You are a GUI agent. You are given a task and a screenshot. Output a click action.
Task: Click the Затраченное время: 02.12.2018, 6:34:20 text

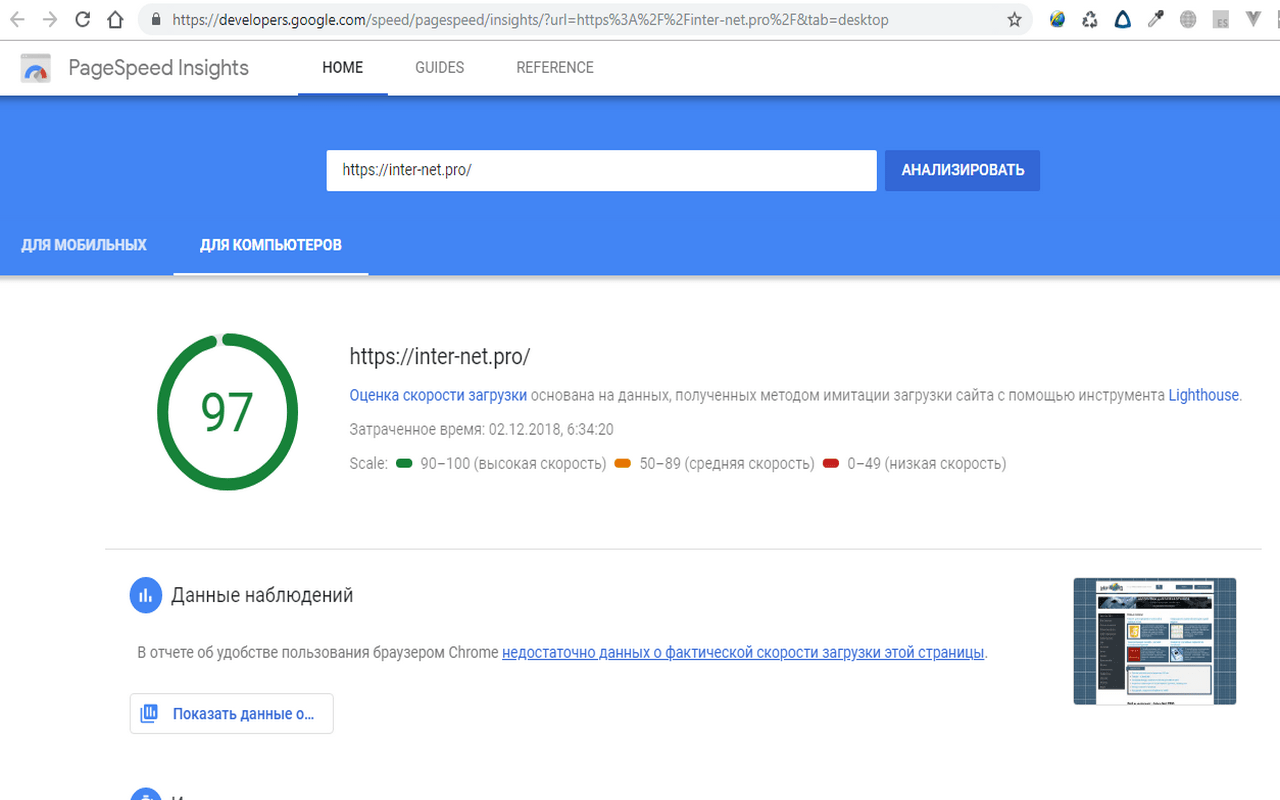tap(481, 429)
